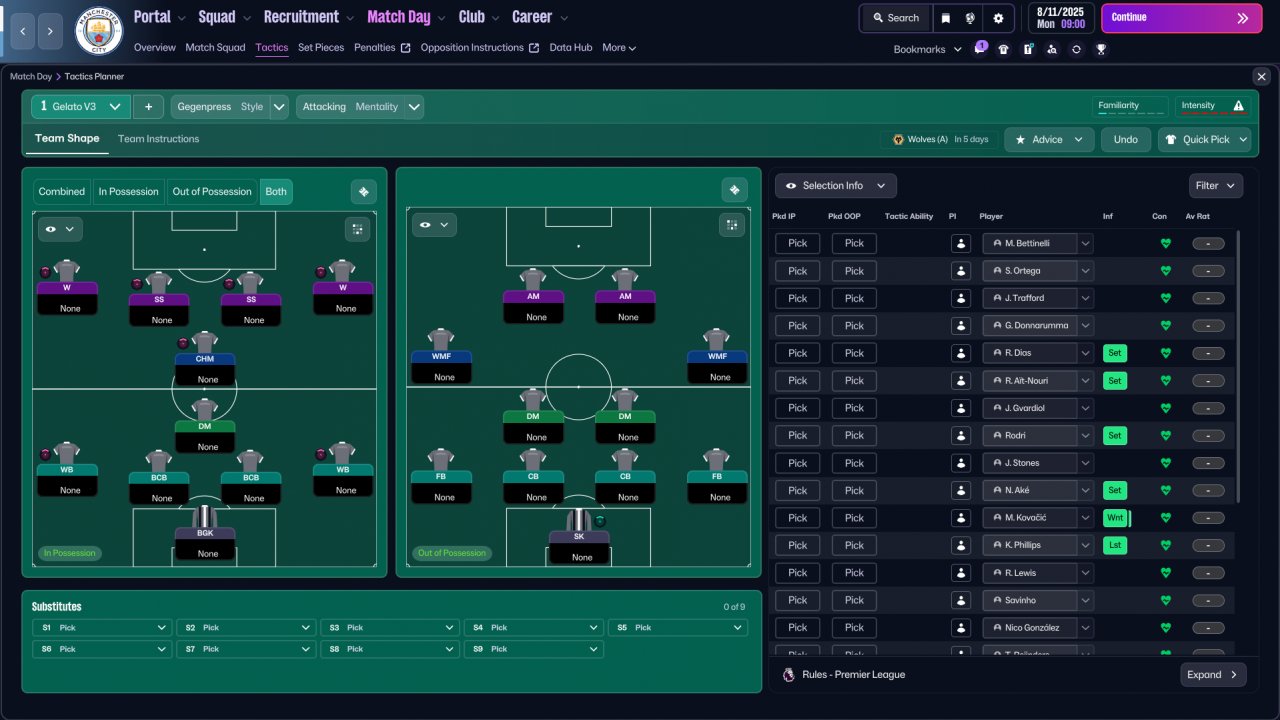1280x720 pixels.
Task: Switch to the Team Instructions tab
Action: 158,139
